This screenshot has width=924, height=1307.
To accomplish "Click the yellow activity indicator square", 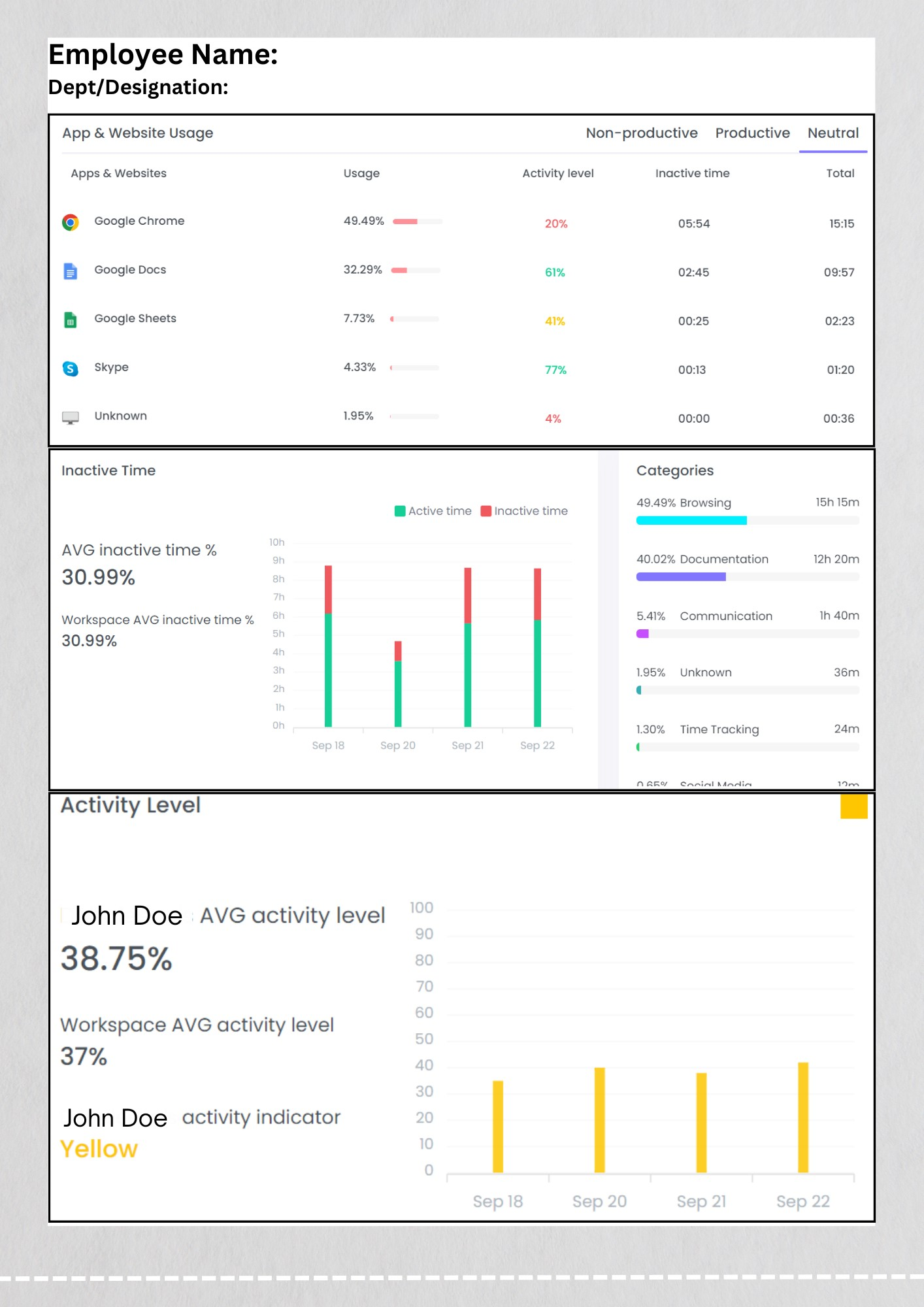I will (x=854, y=806).
